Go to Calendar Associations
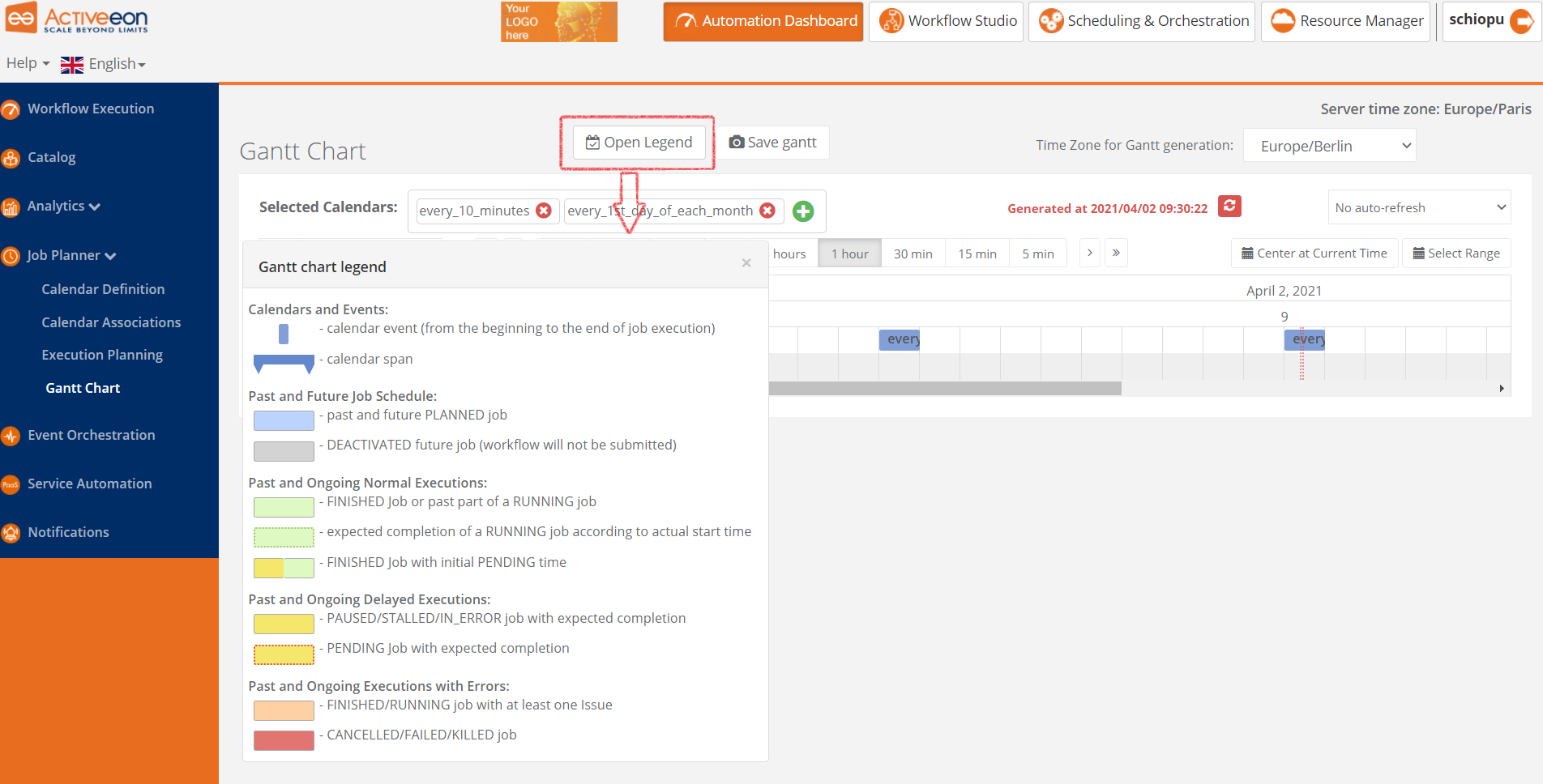 click(x=111, y=322)
